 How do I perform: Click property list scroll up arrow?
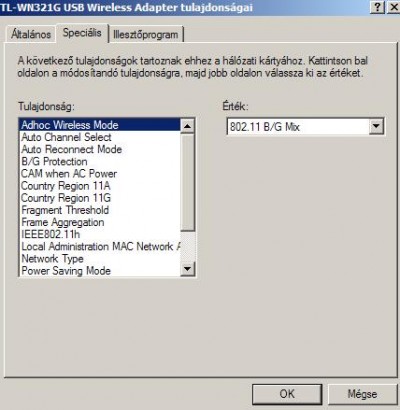(187, 126)
